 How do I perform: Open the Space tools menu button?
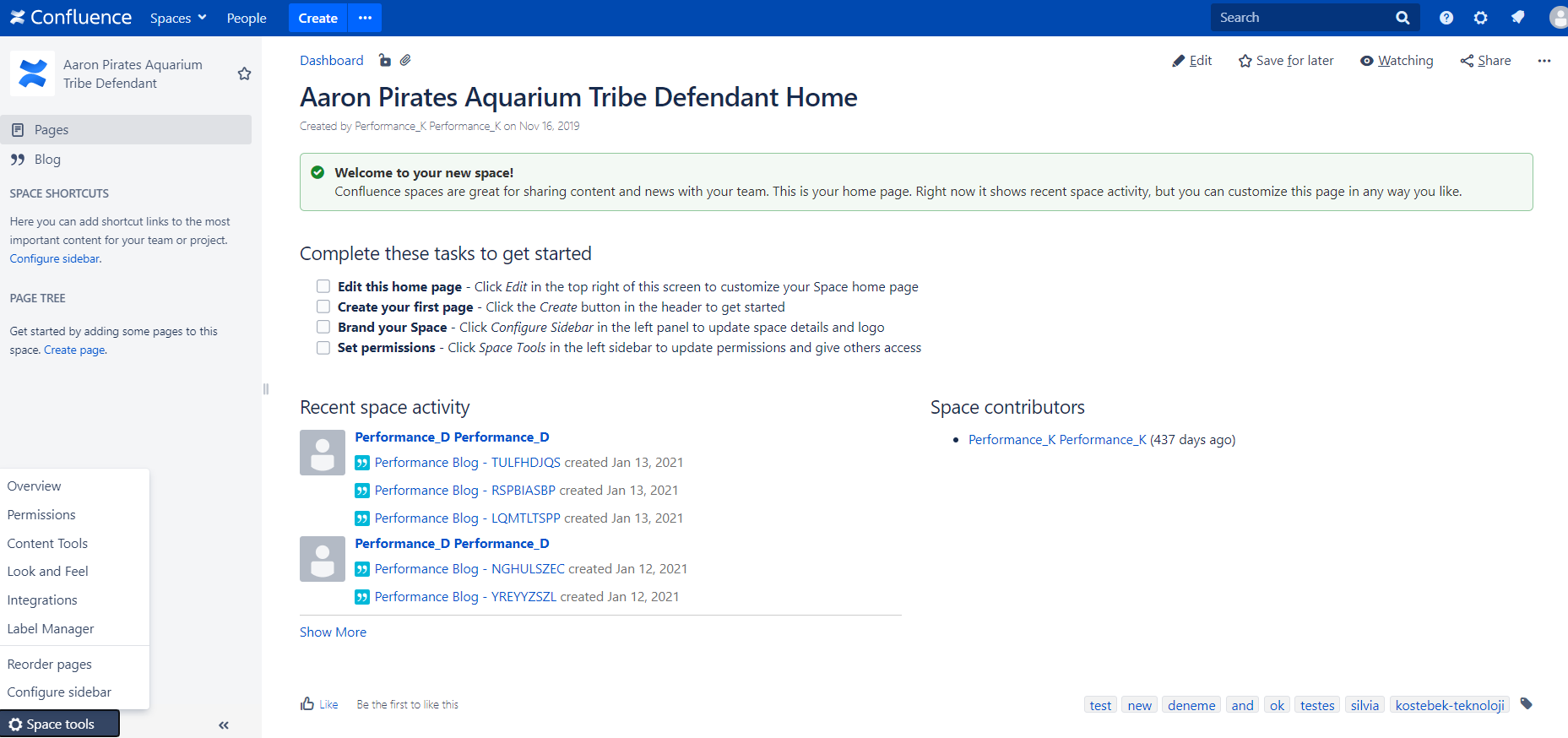60,724
